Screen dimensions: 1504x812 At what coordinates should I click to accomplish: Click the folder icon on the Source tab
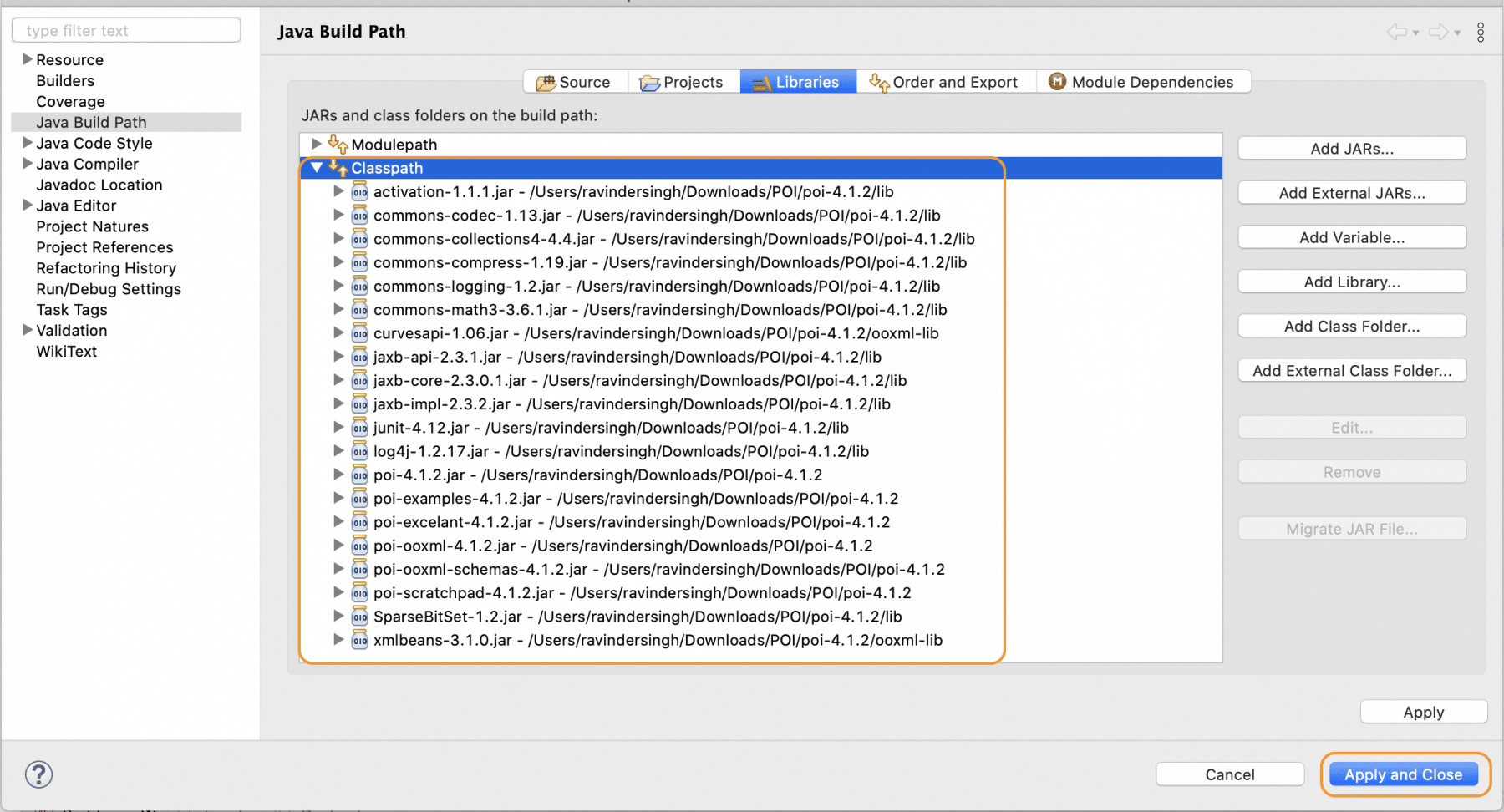coord(548,81)
